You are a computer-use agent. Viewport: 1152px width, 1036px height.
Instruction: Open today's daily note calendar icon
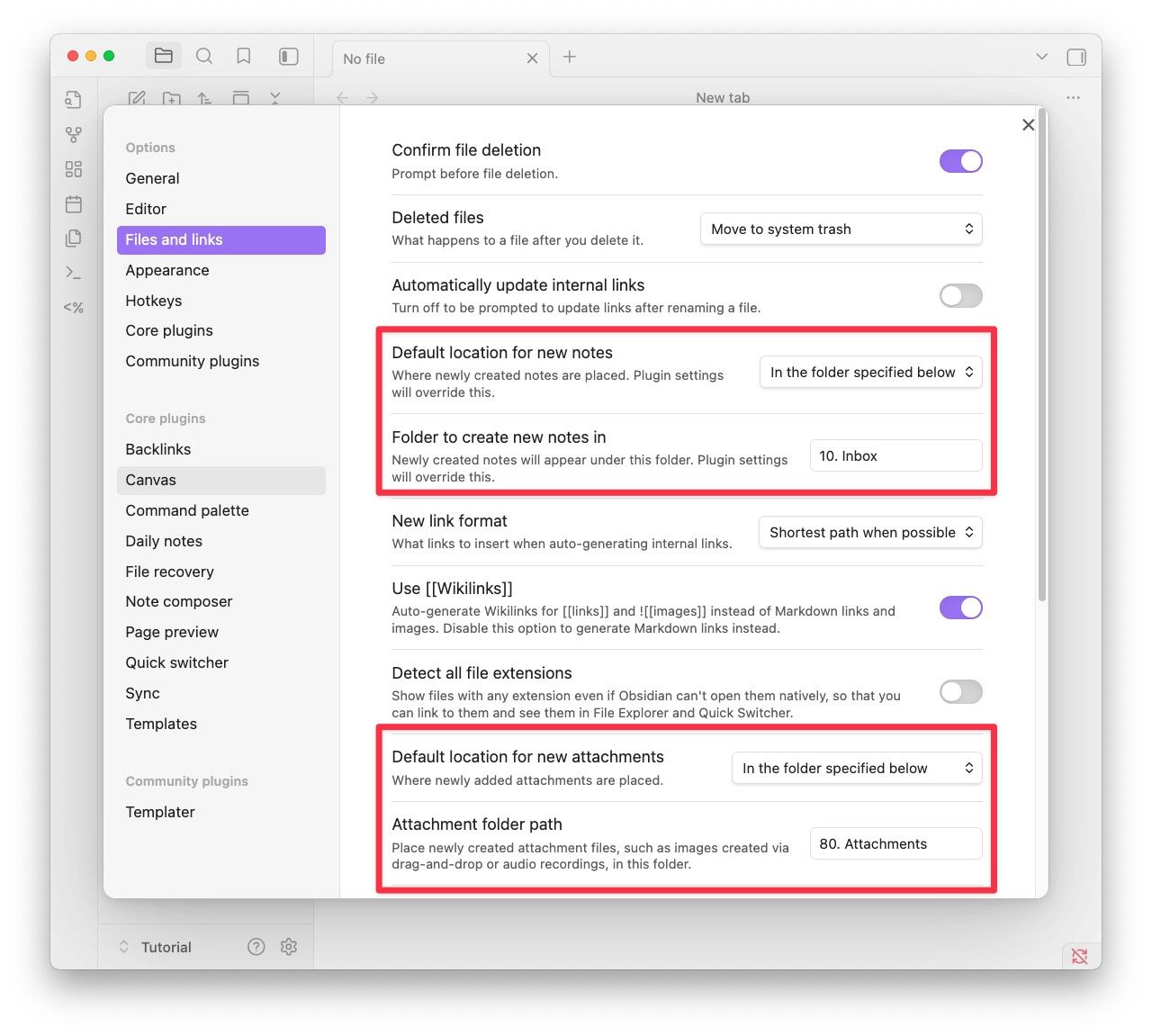[74, 204]
